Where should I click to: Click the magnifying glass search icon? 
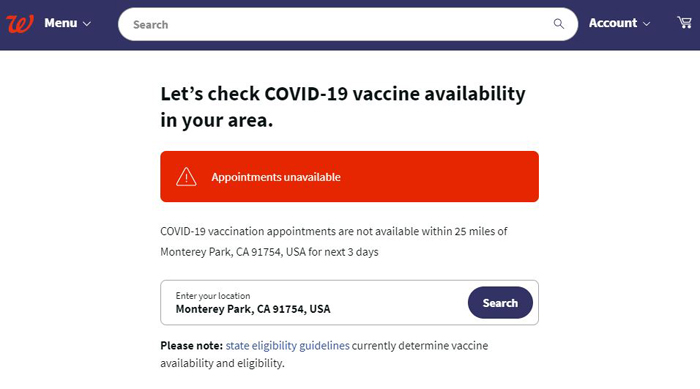click(558, 24)
